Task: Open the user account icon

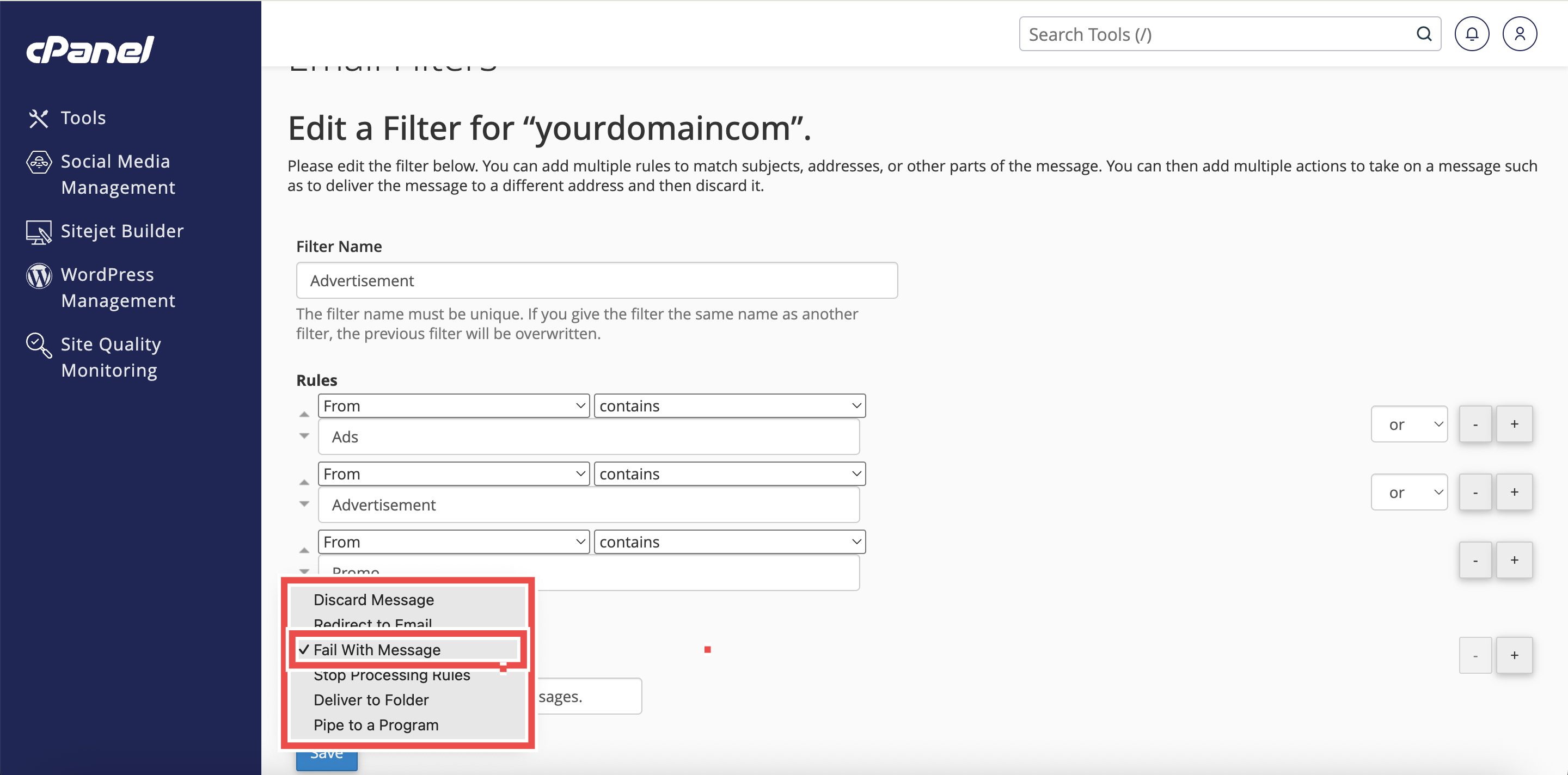Action: 1520,34
